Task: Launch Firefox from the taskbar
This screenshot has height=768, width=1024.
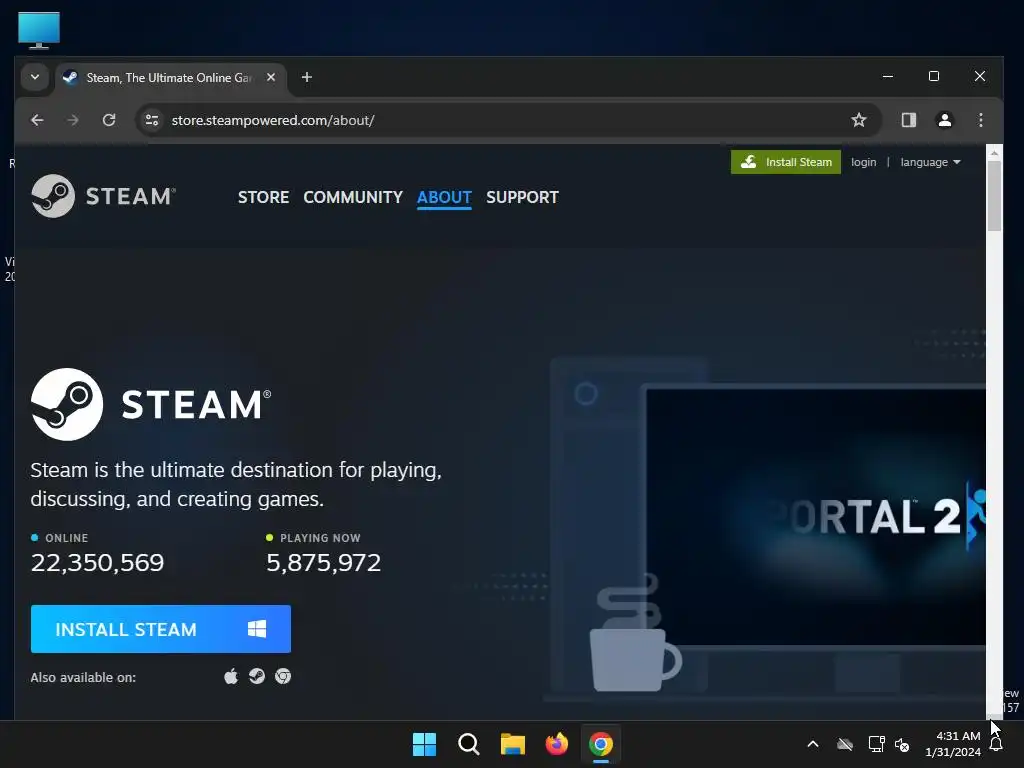Action: pos(556,744)
